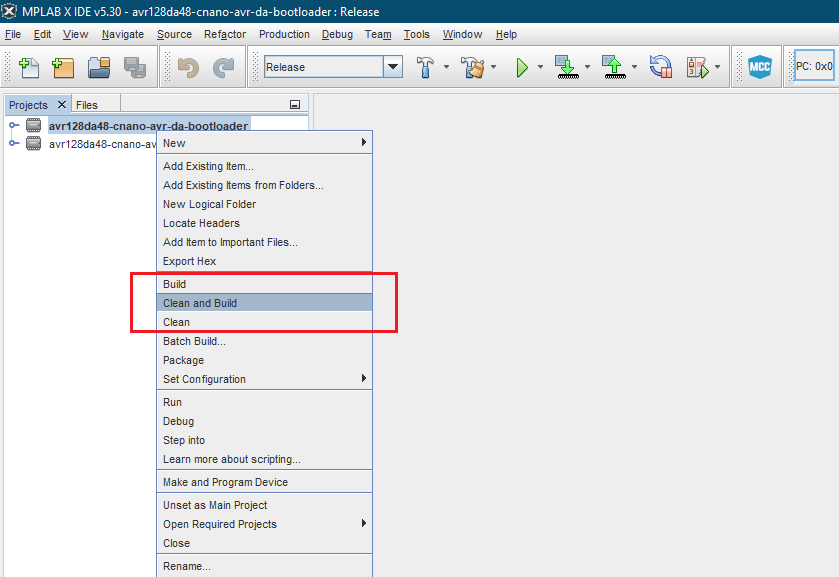Click the PC: 0x0 program counter field

click(814, 66)
